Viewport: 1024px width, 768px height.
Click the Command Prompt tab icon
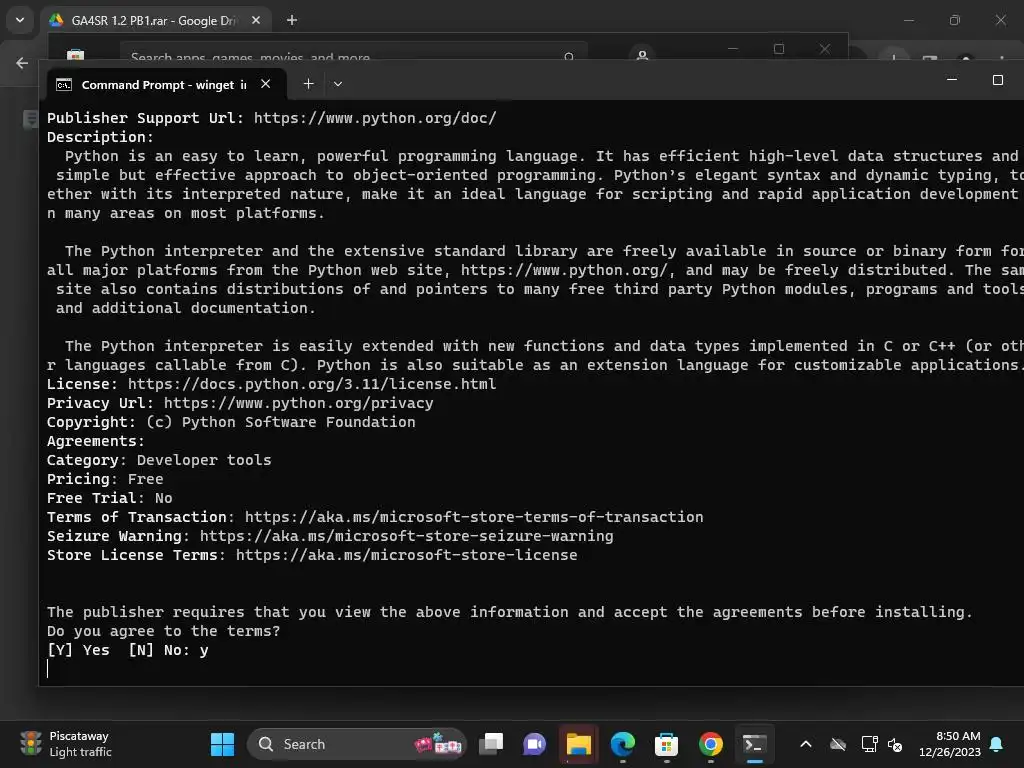(64, 84)
